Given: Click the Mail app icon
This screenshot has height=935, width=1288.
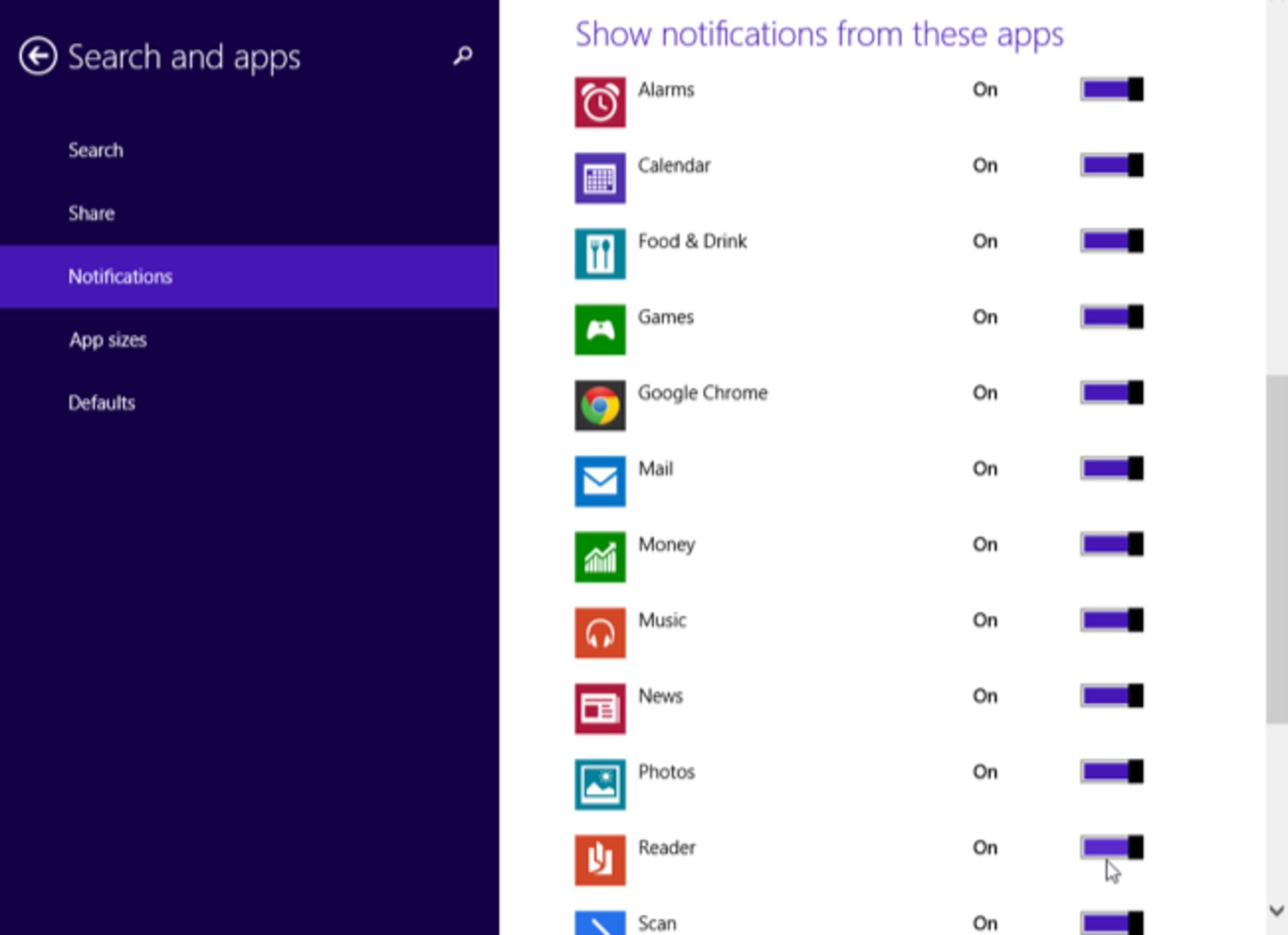Looking at the screenshot, I should click(x=600, y=481).
